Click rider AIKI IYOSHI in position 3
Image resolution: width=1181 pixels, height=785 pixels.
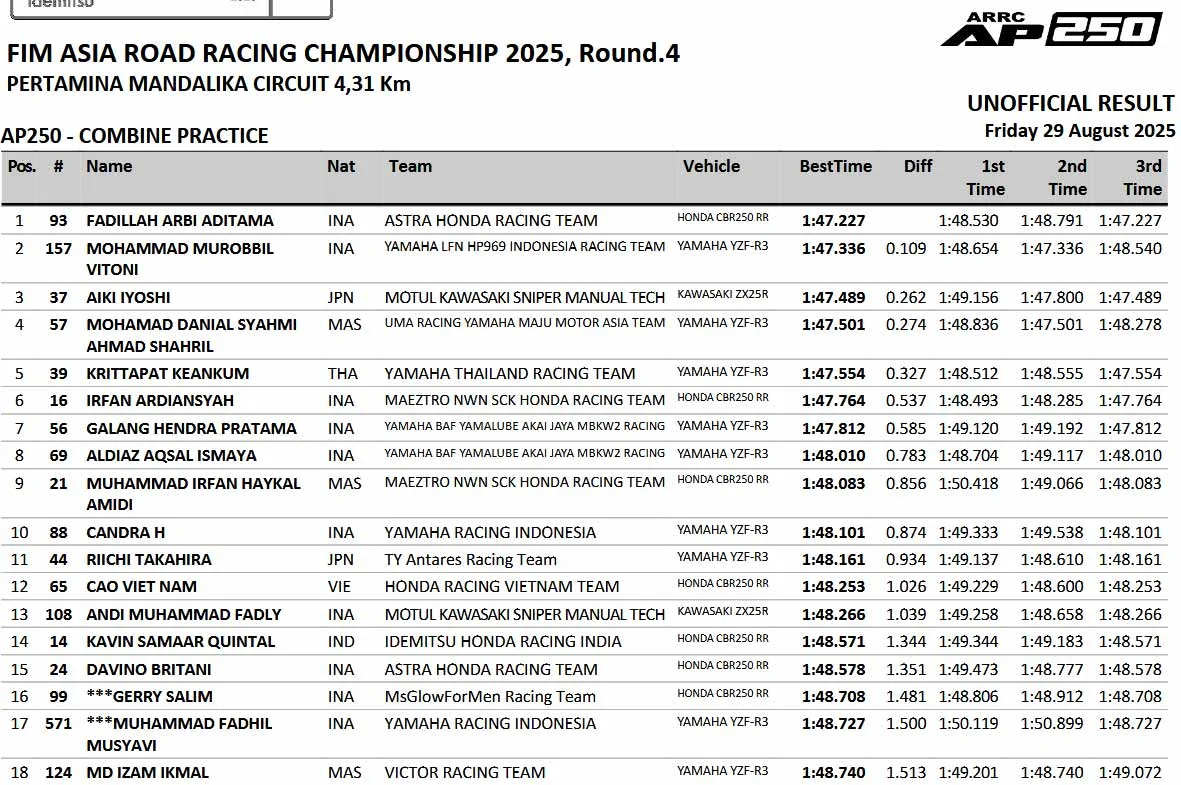[x=128, y=298]
